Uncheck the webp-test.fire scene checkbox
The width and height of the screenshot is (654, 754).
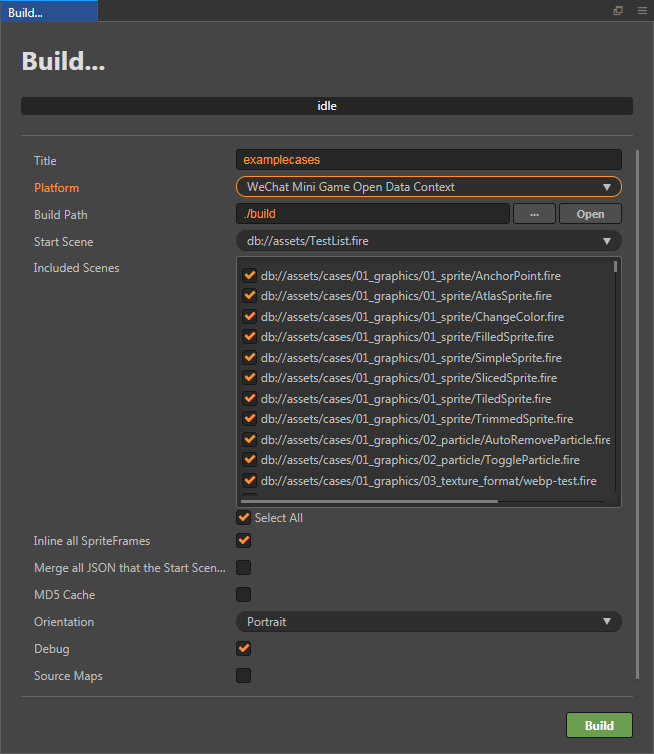250,480
